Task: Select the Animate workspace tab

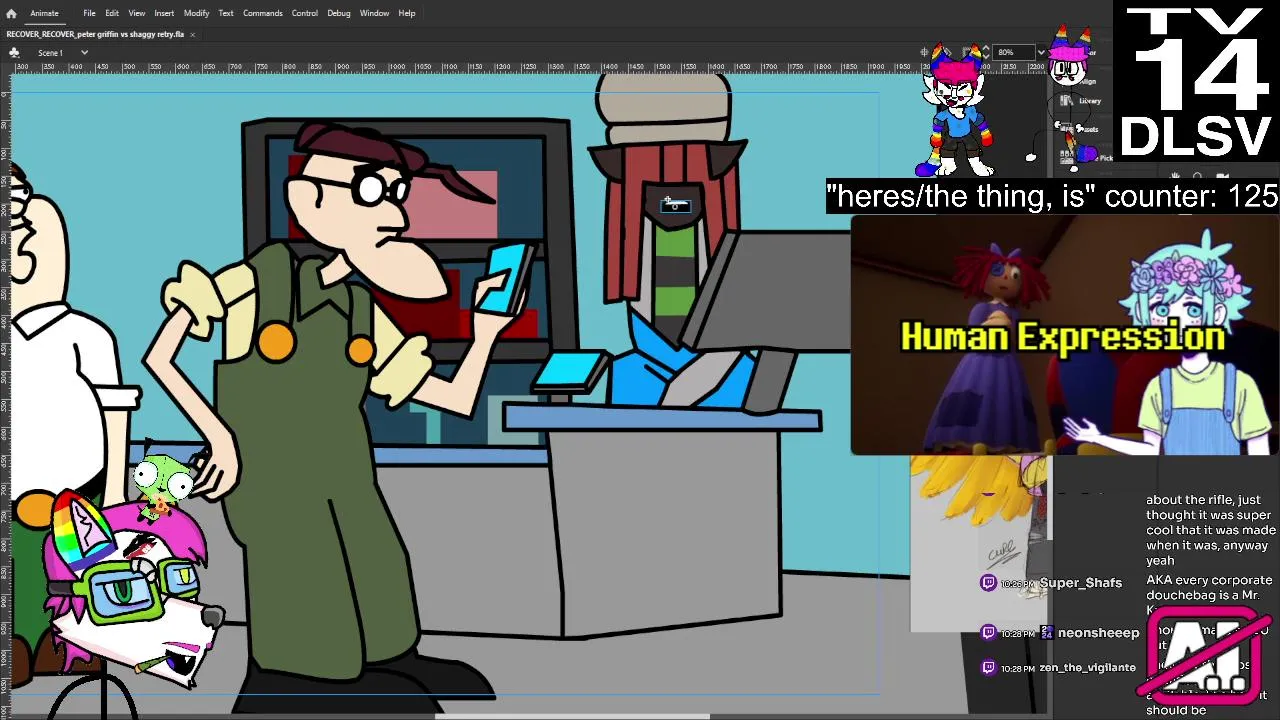Action: pos(44,13)
